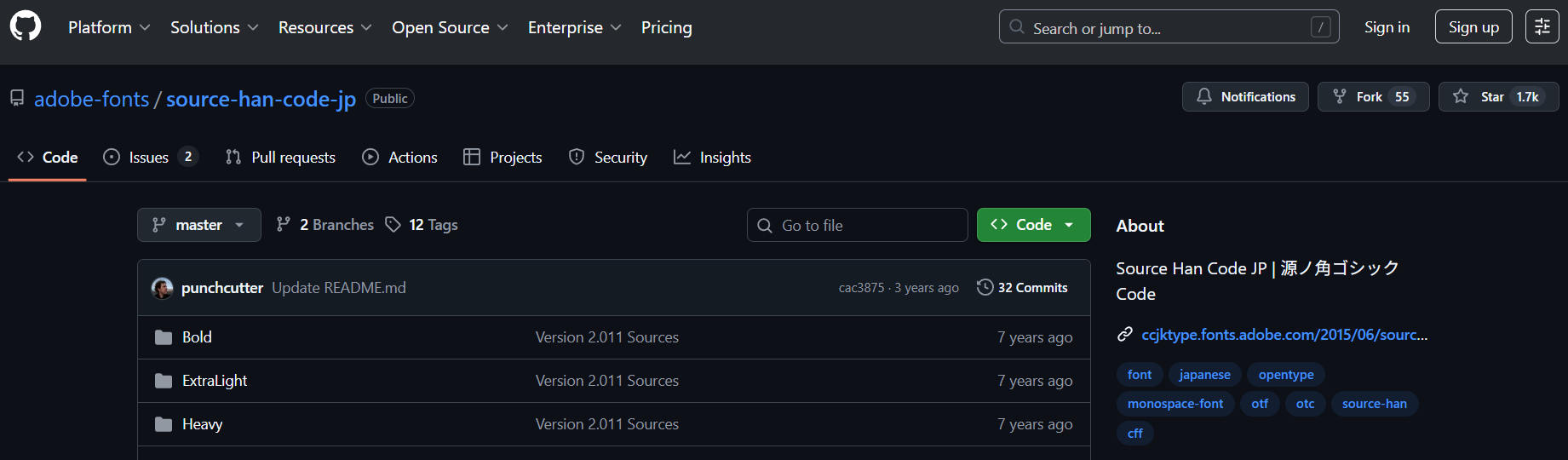View the 12 Tags list

pos(422,225)
